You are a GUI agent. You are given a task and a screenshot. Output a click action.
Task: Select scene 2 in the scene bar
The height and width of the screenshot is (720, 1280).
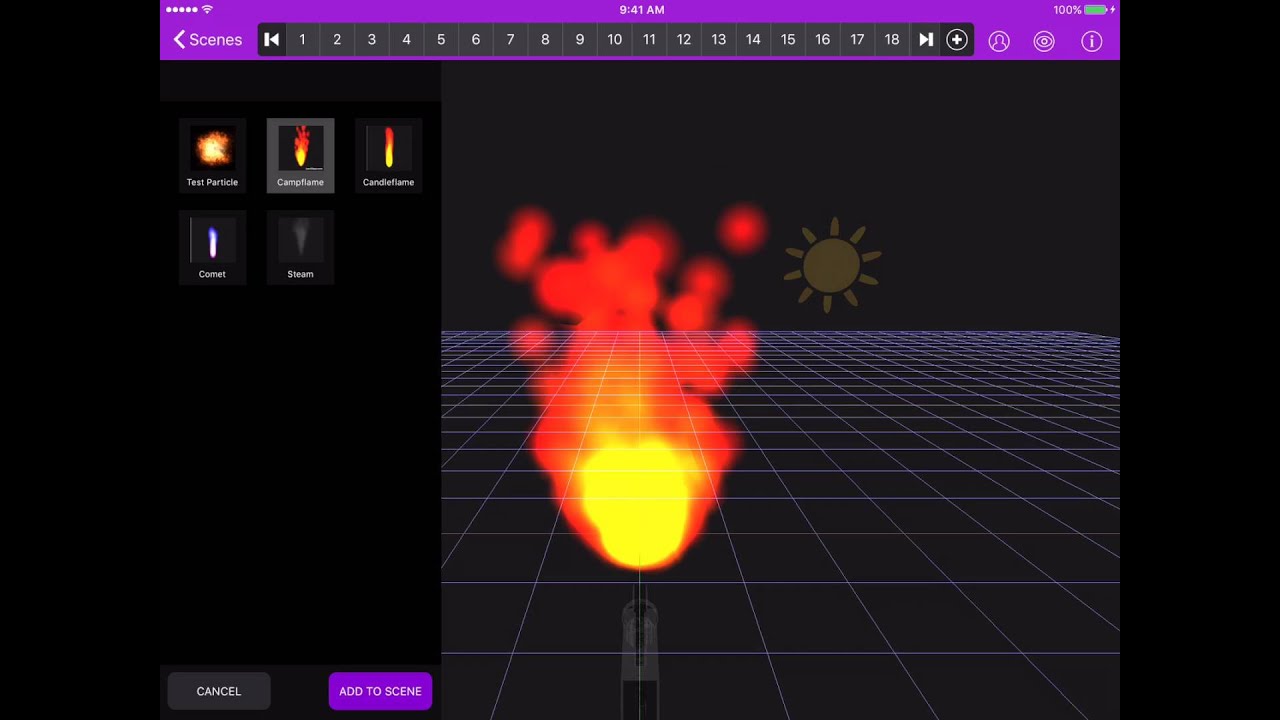click(x=337, y=40)
